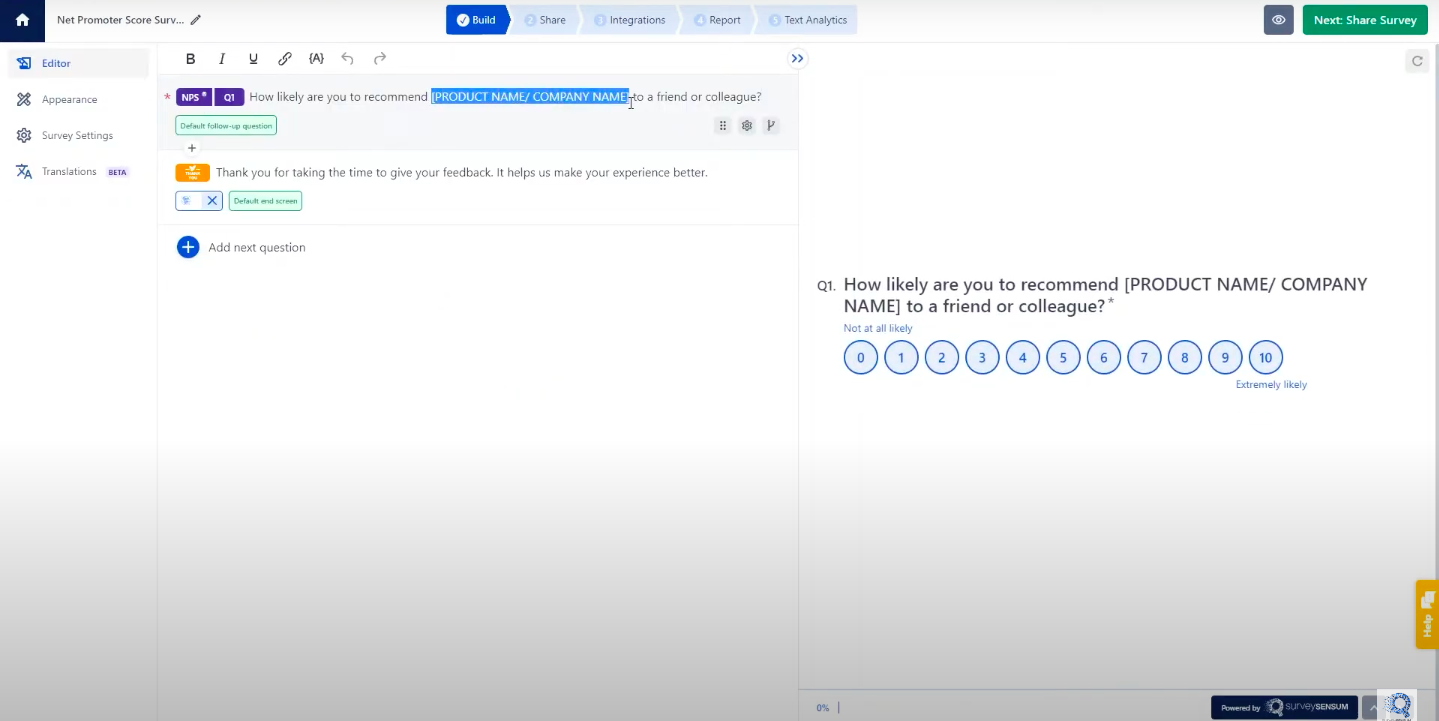Insert variable with {A} icon
This screenshot has height=721, width=1439.
pyautogui.click(x=316, y=59)
